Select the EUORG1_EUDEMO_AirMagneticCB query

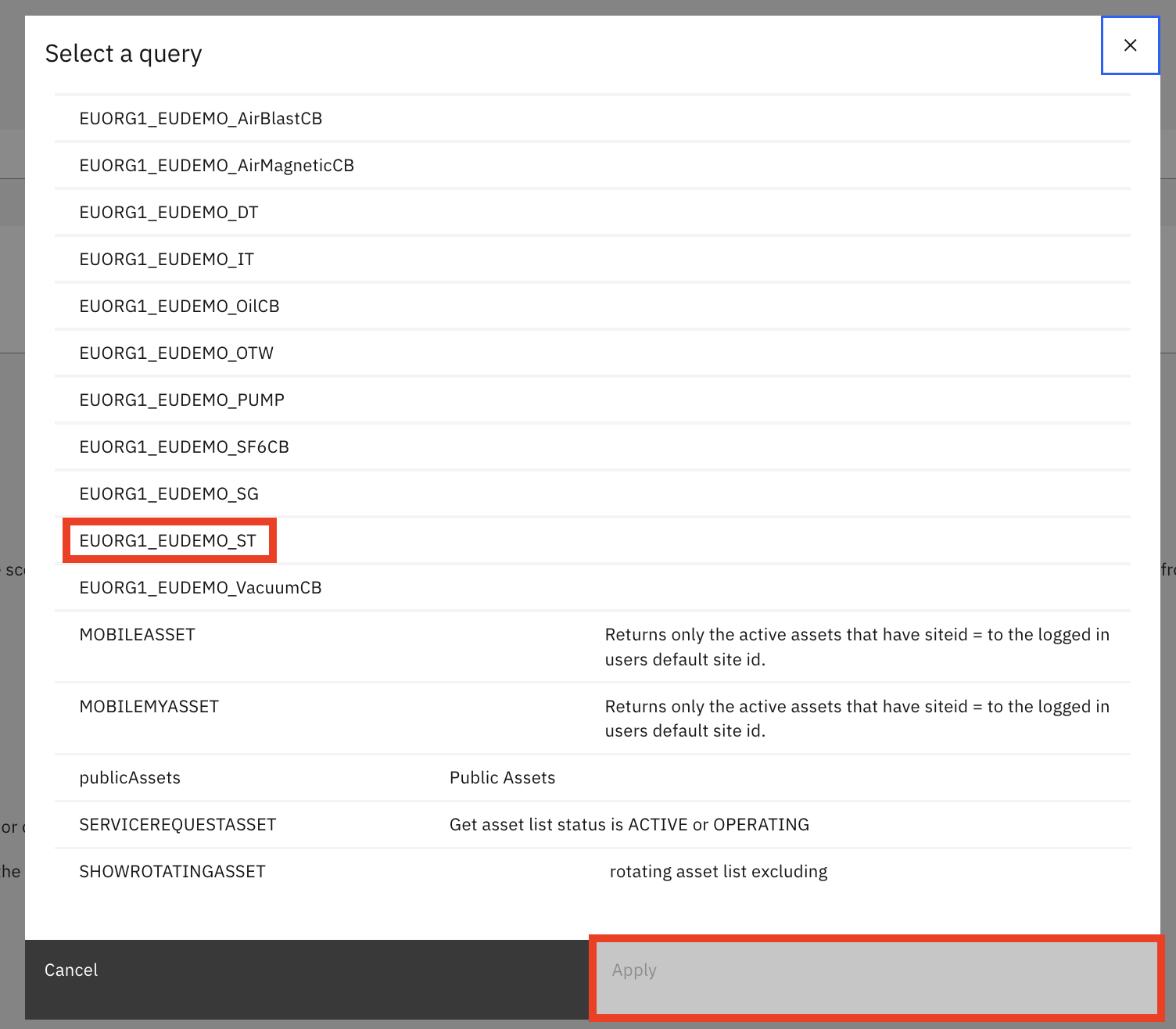coord(592,165)
